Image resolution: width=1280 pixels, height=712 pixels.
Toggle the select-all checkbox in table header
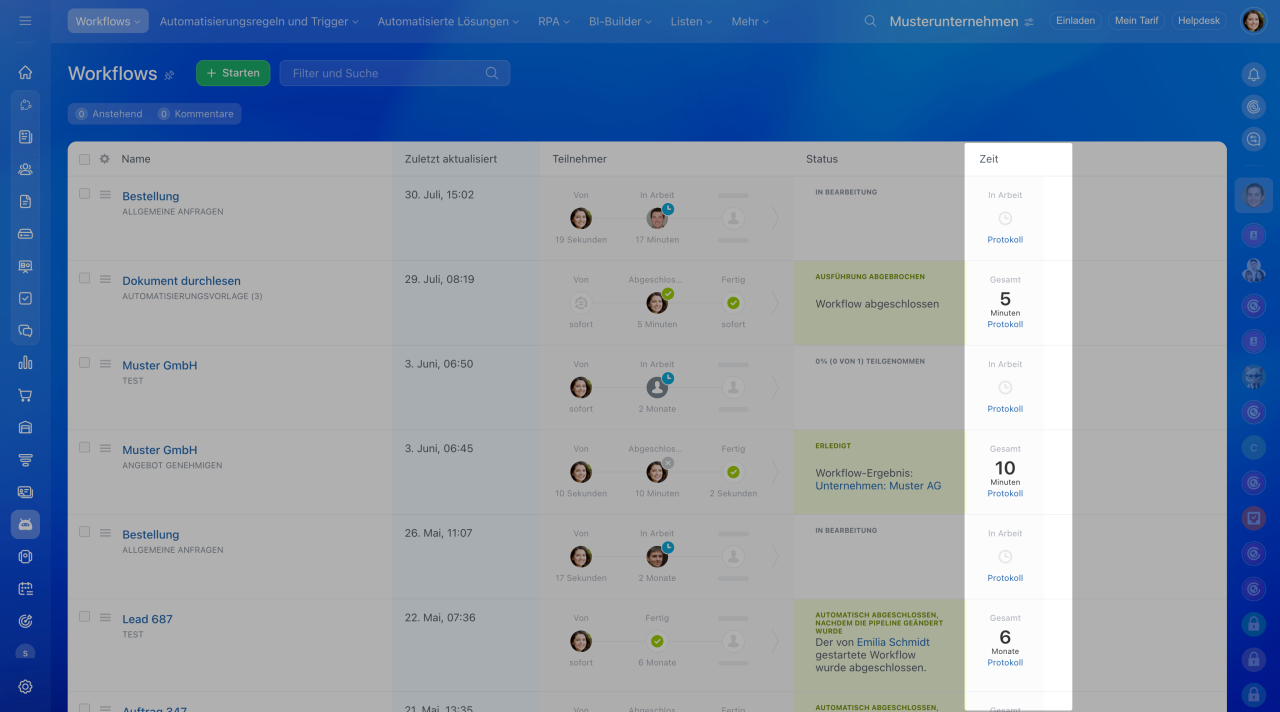click(84, 159)
